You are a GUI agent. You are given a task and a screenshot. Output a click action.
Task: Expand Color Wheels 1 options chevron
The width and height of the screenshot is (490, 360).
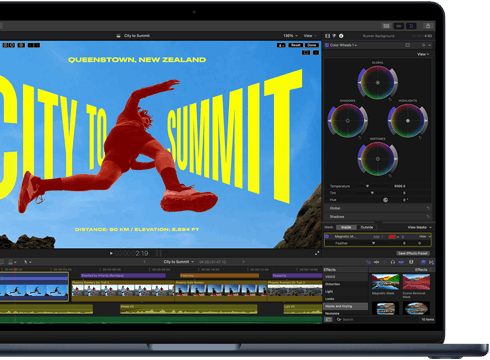(x=430, y=45)
